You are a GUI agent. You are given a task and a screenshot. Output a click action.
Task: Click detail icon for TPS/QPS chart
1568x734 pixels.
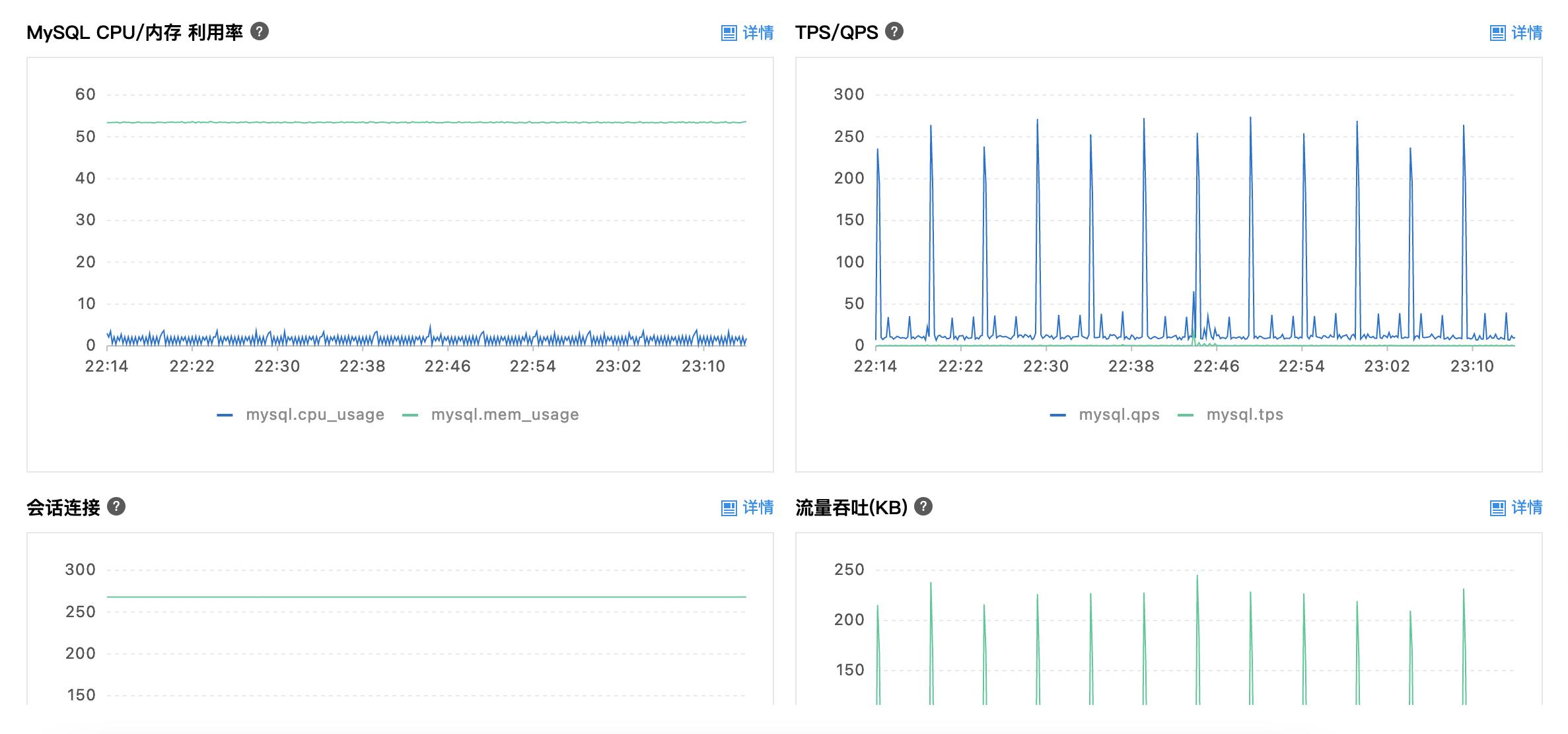1497,33
